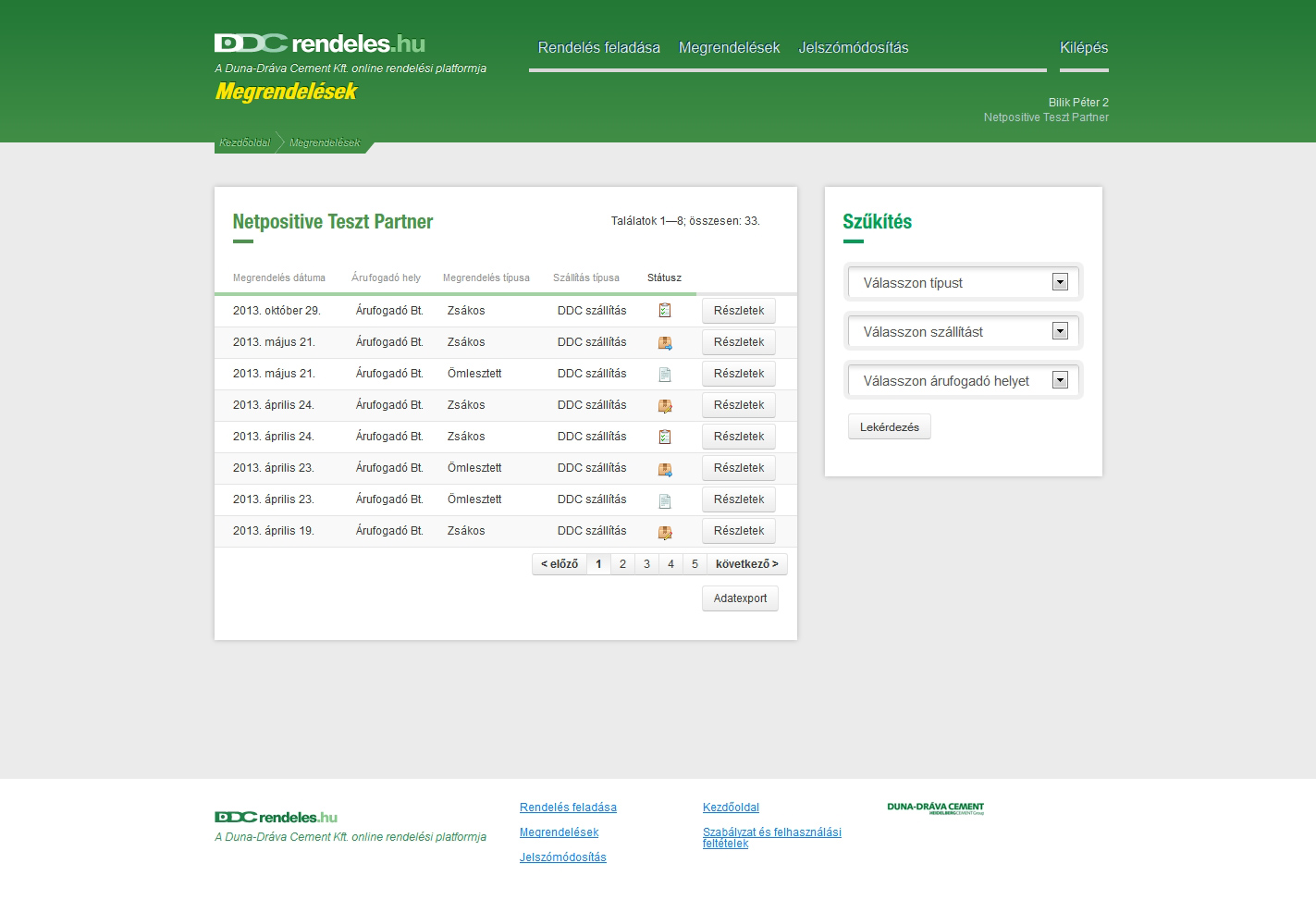Open Részletek for május 21 Ömlesztett order
The image size is (1316, 900).
739,374
